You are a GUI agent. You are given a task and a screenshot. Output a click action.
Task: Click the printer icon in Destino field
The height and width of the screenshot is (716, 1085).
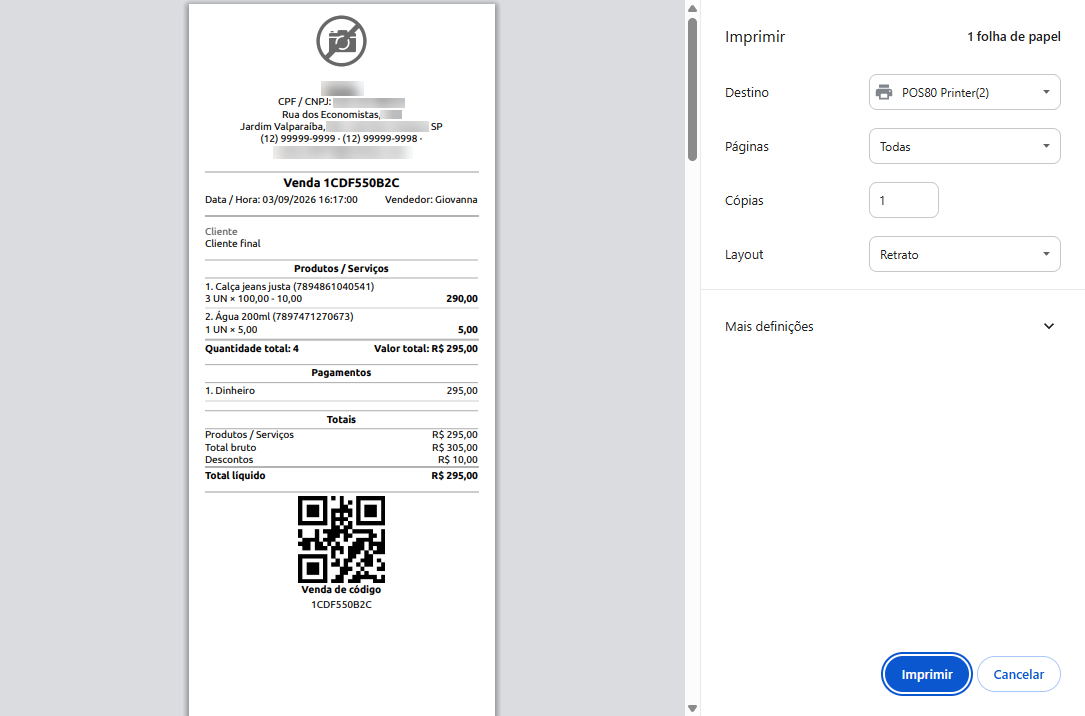click(x=884, y=93)
